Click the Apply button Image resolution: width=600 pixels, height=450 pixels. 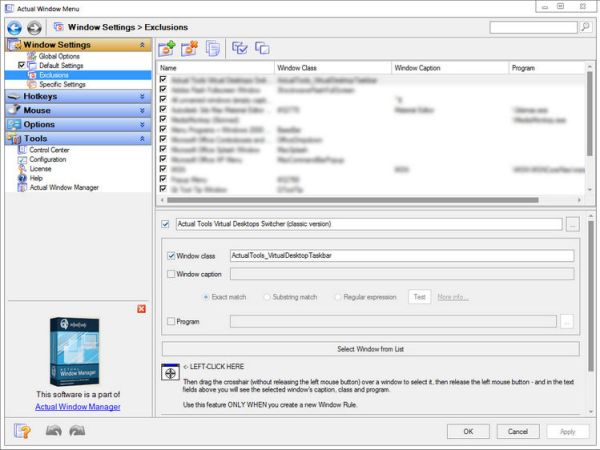(x=567, y=432)
